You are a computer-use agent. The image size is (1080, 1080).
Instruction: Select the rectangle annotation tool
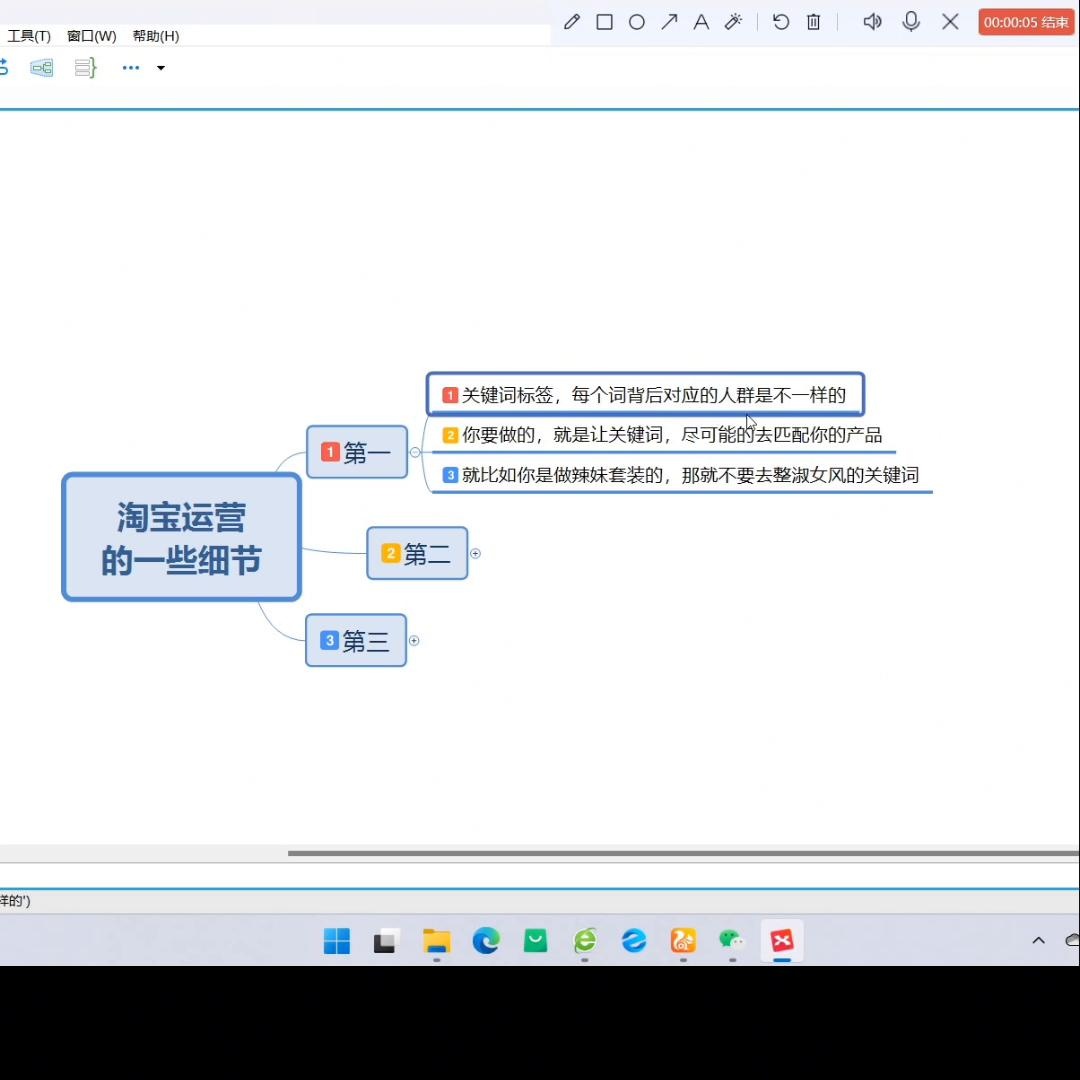click(x=604, y=22)
